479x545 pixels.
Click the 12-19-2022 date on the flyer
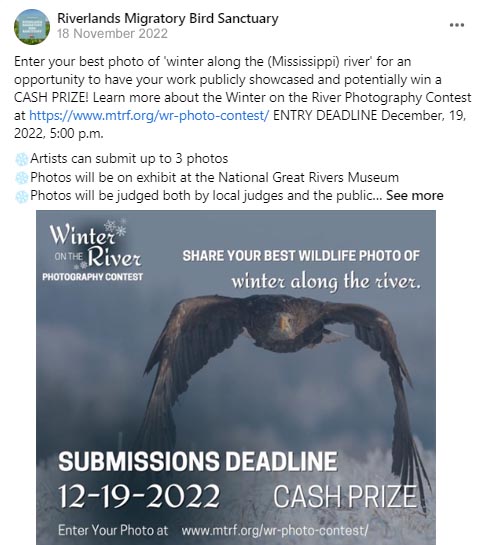(x=139, y=496)
